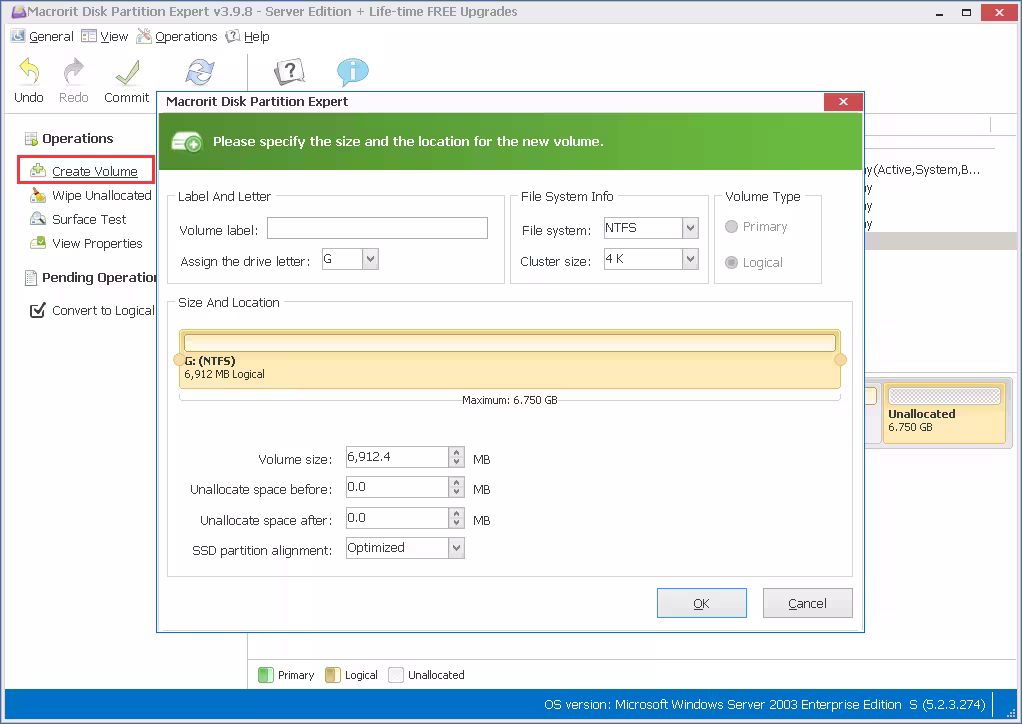1022x724 pixels.
Task: Click Wipe Unallocated operation
Action: point(102,195)
